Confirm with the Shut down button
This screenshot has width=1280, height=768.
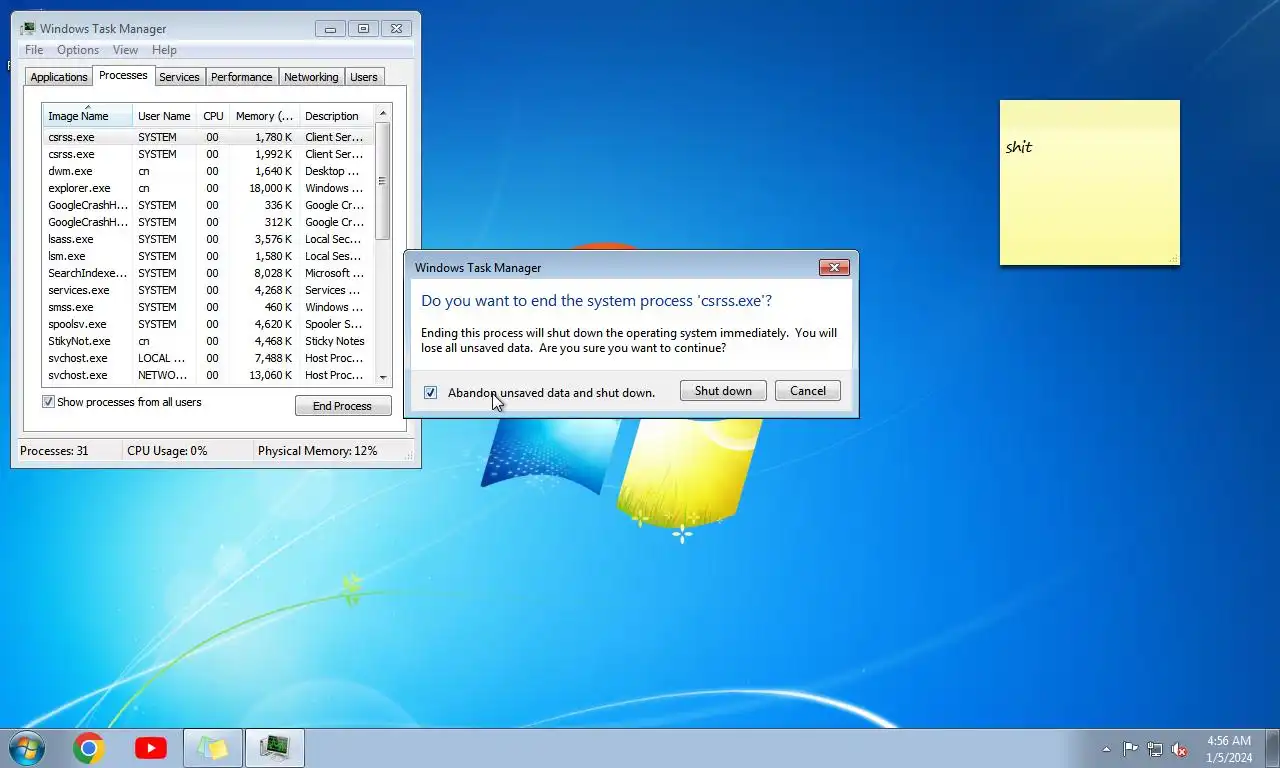click(723, 391)
